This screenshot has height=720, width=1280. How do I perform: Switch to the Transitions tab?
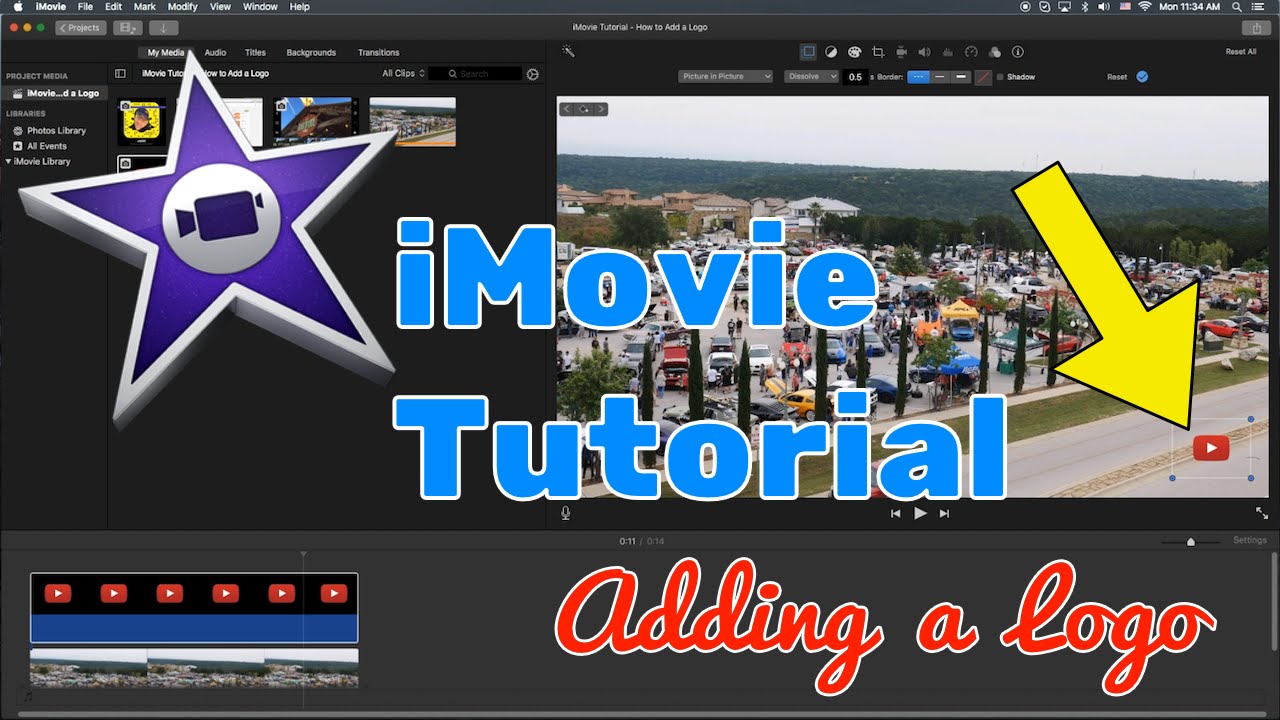[379, 53]
